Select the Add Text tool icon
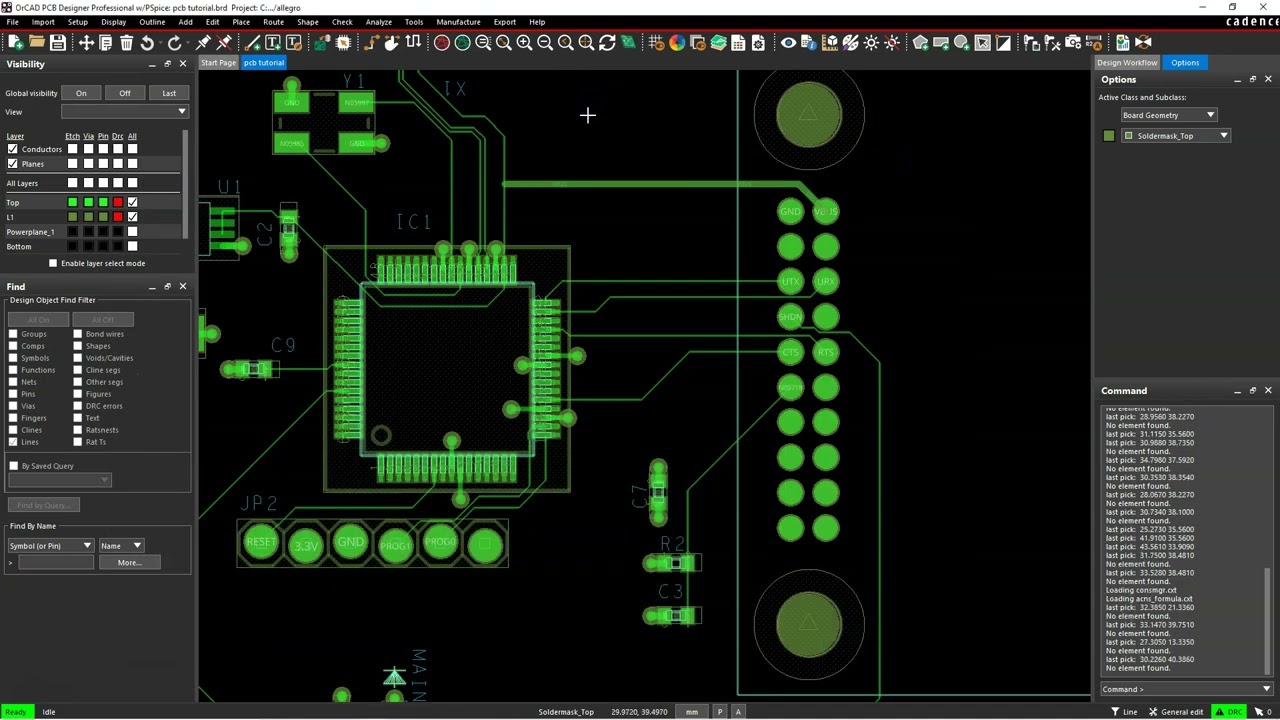Viewport: 1280px width, 720px height. [x=273, y=43]
